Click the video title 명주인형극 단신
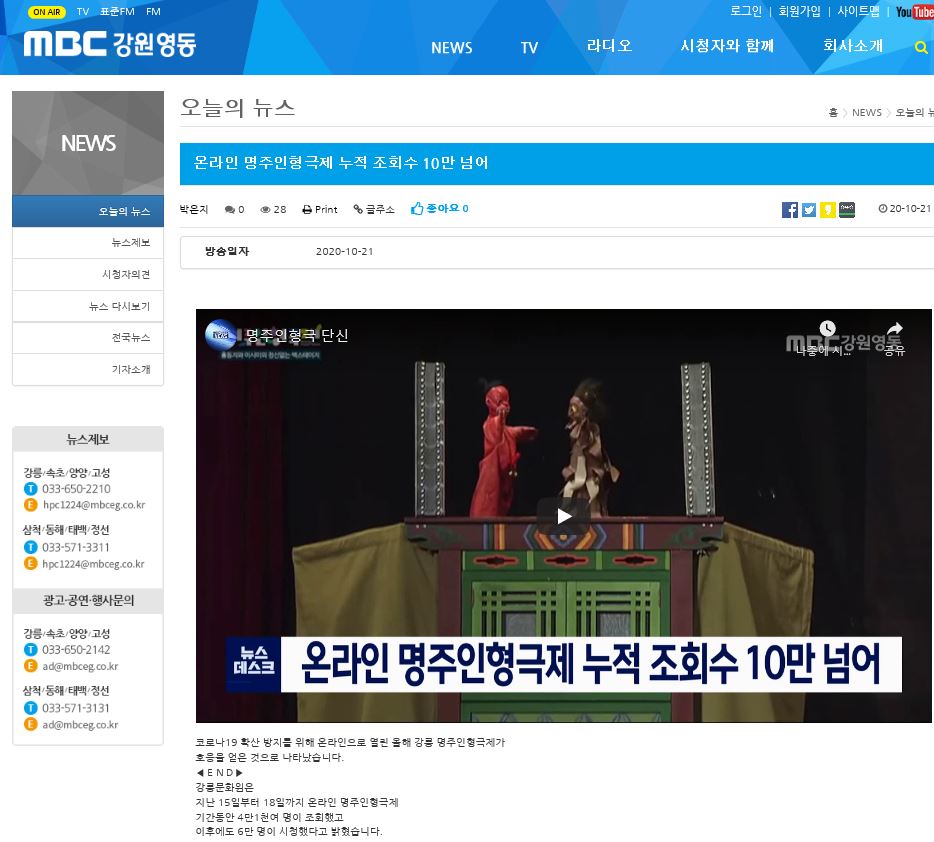934x842 pixels. coord(297,336)
